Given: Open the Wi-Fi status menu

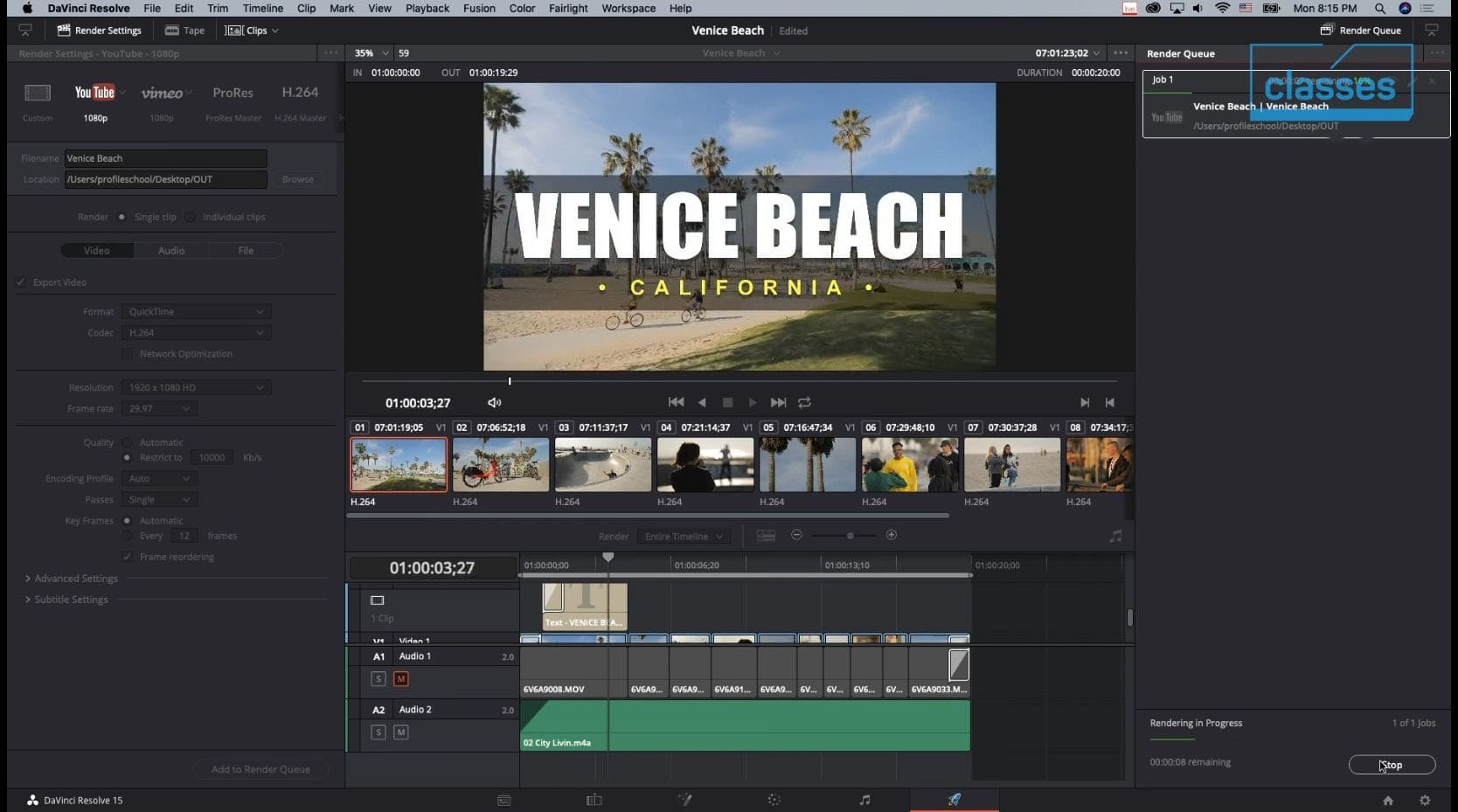Looking at the screenshot, I should click(x=1222, y=8).
